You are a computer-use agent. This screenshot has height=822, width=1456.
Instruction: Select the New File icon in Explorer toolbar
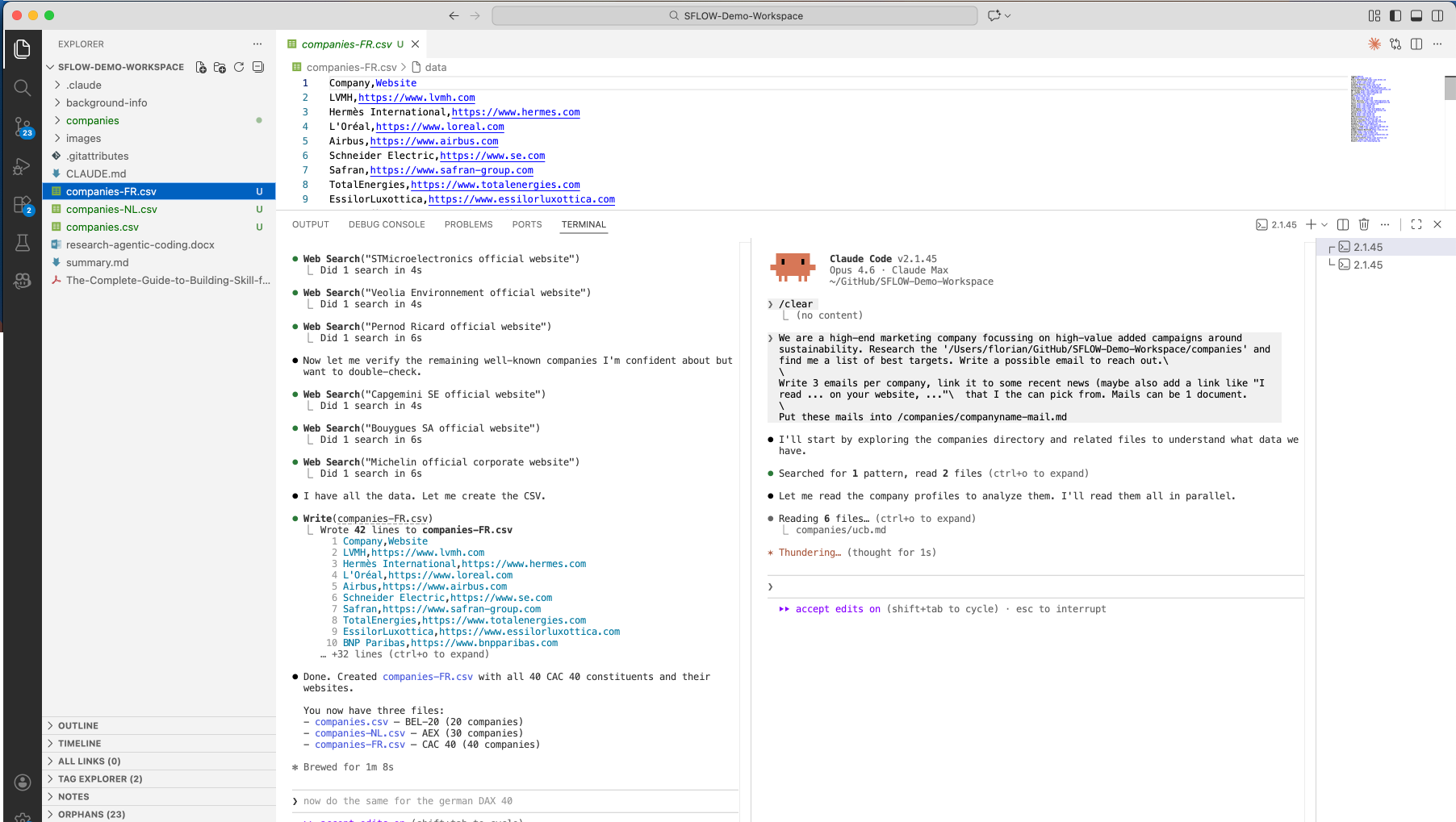pos(200,67)
